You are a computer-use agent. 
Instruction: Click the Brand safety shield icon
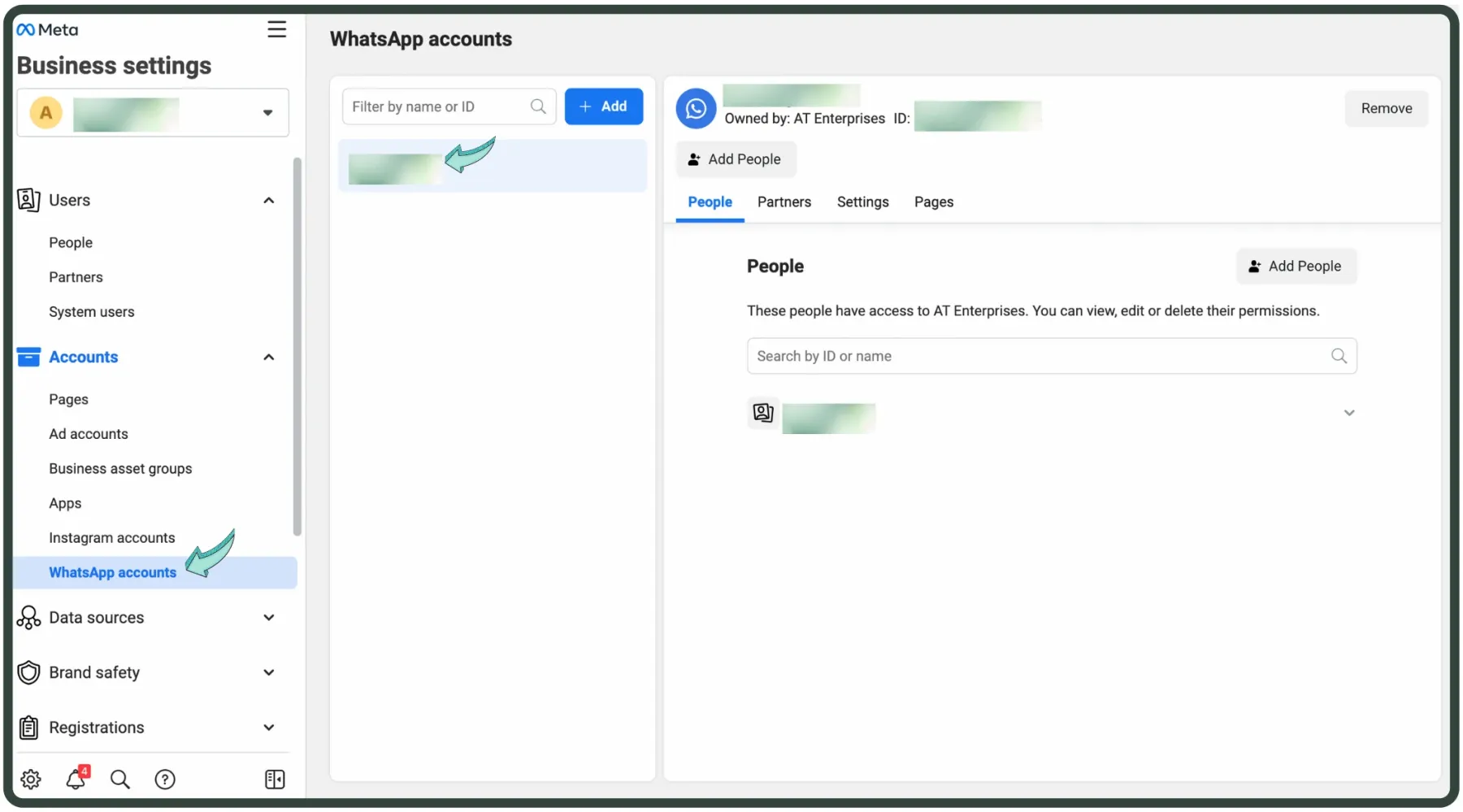[x=28, y=672]
